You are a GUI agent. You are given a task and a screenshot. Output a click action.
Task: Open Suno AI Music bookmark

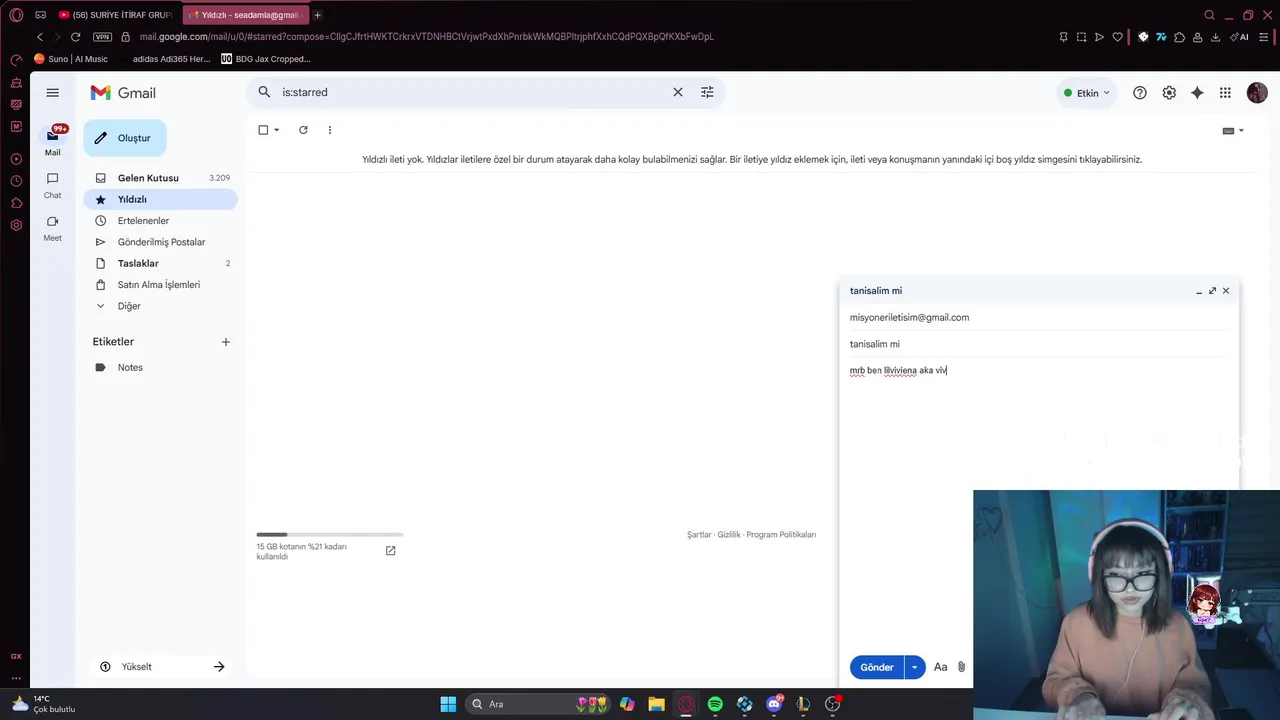point(70,59)
